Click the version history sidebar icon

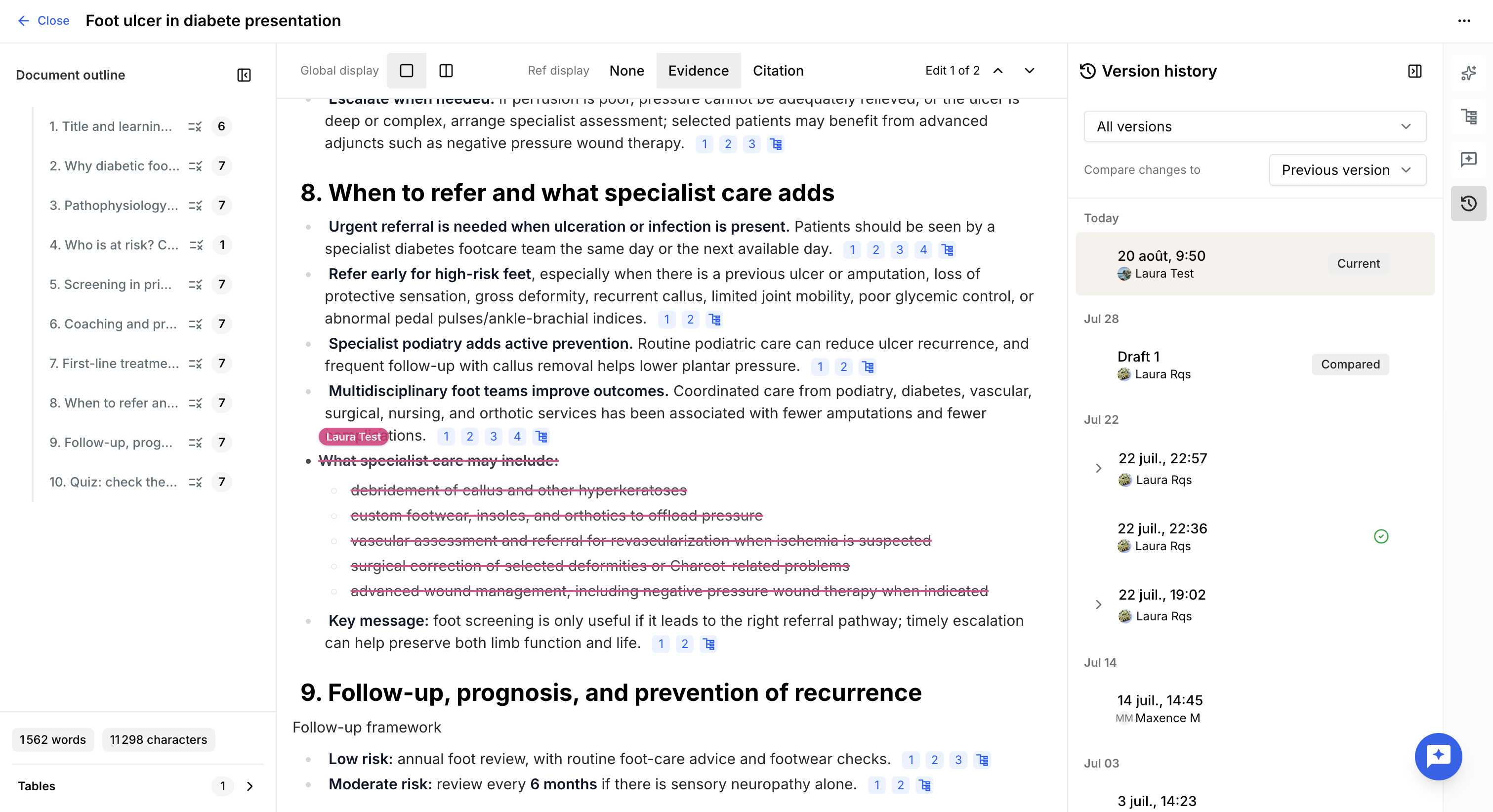(x=1468, y=203)
